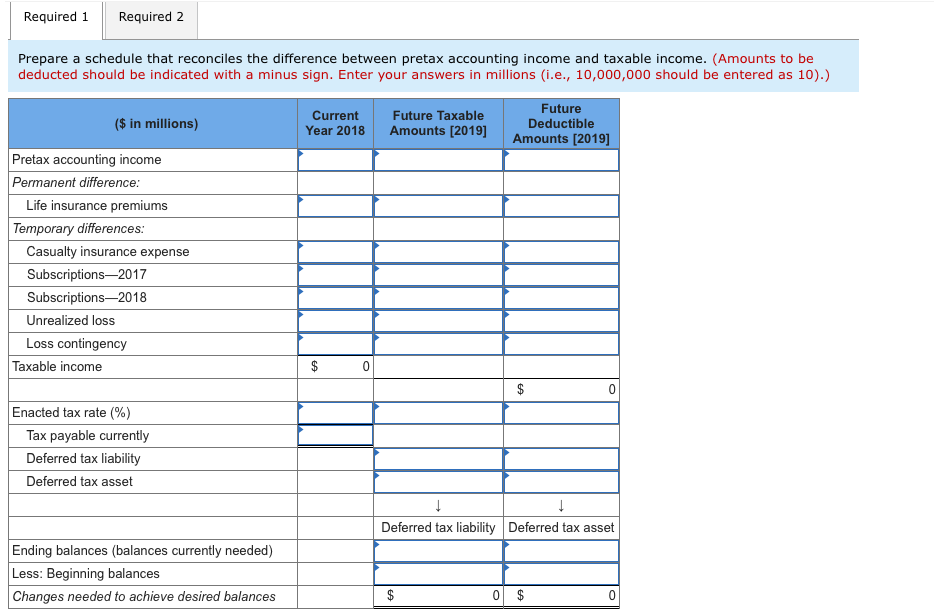Click the Life insurance premiums Current Year input
934x615 pixels.
[x=335, y=206]
